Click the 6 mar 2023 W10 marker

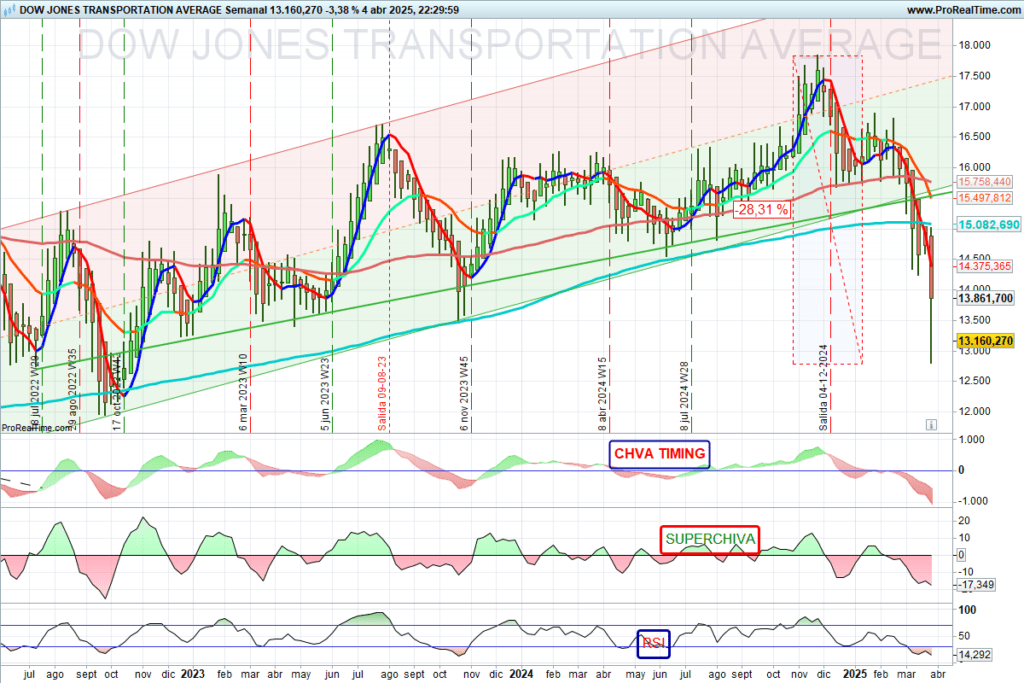click(x=243, y=392)
